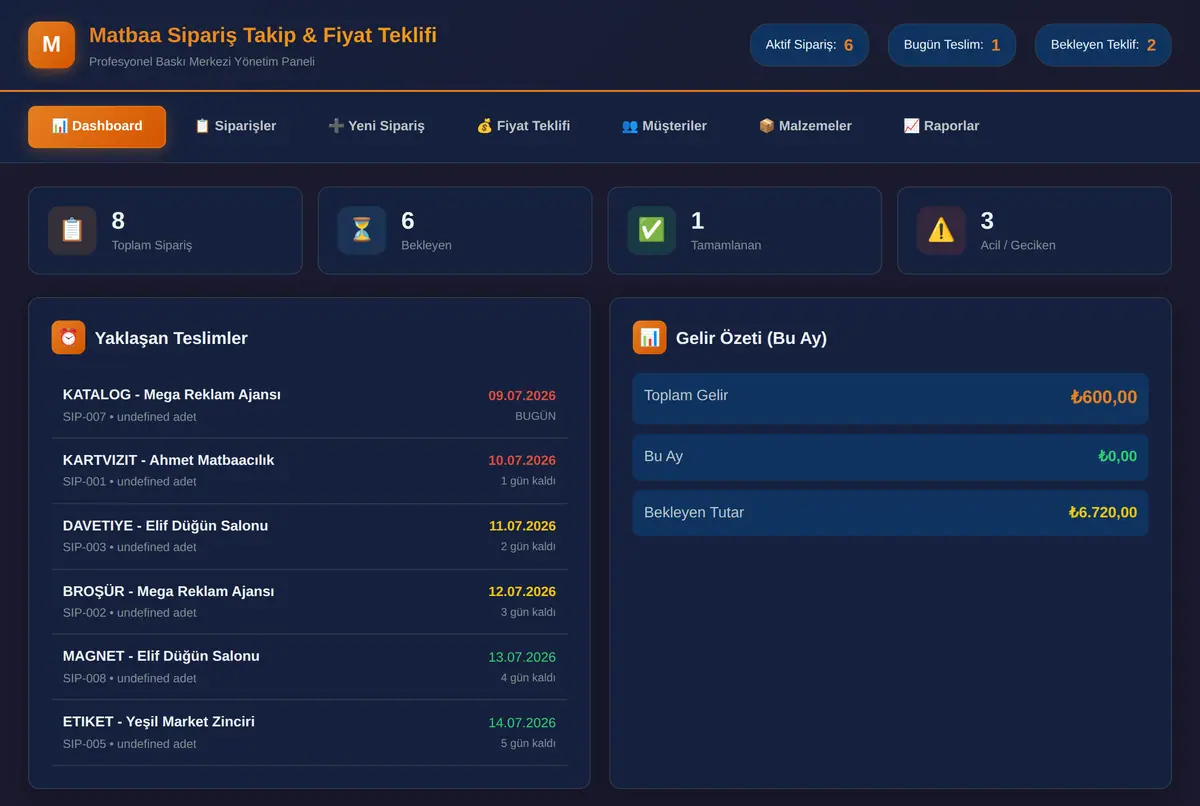Click the SIP-008 order code line
This screenshot has width=1200, height=806.
pos(129,678)
